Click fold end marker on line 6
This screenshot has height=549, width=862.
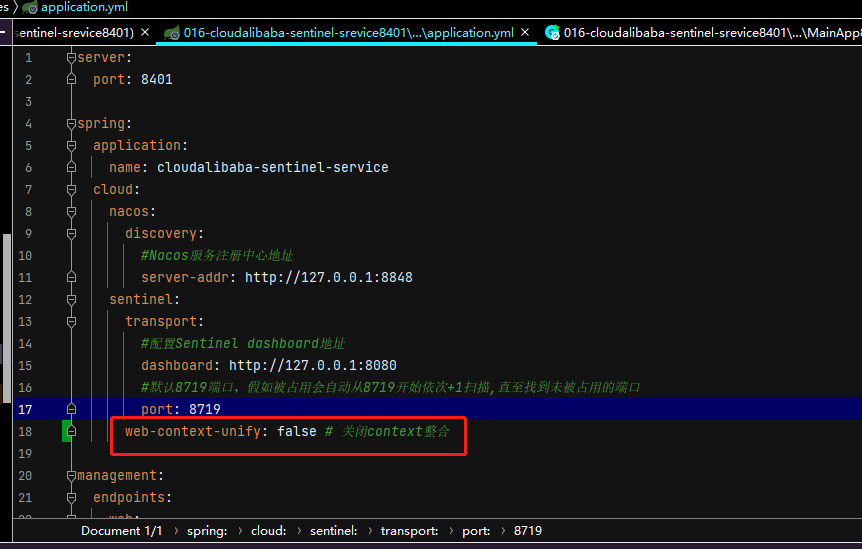click(71, 167)
